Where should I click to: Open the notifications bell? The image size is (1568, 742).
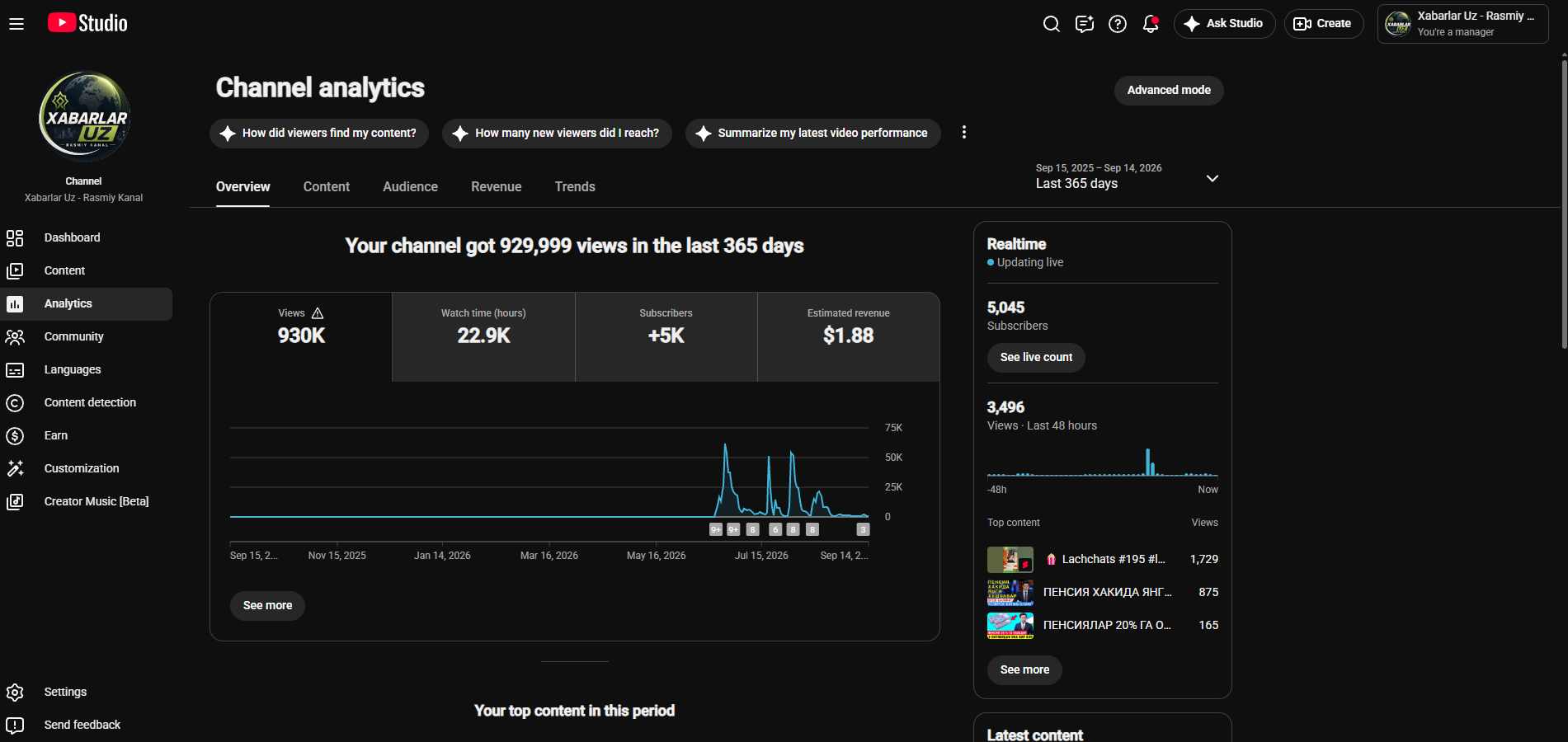click(x=1150, y=24)
